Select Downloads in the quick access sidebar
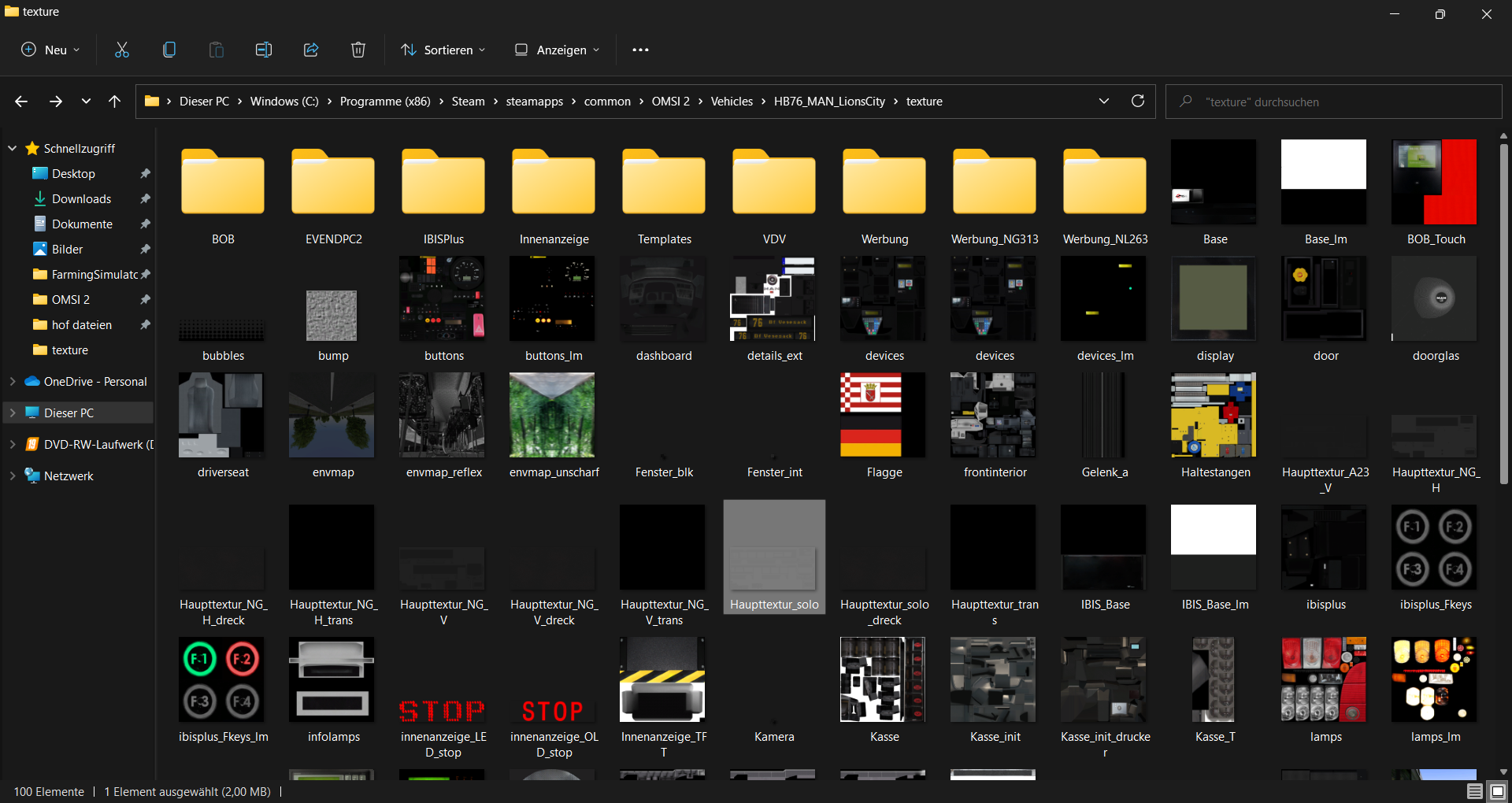This screenshot has height=803, width=1512. click(x=81, y=199)
